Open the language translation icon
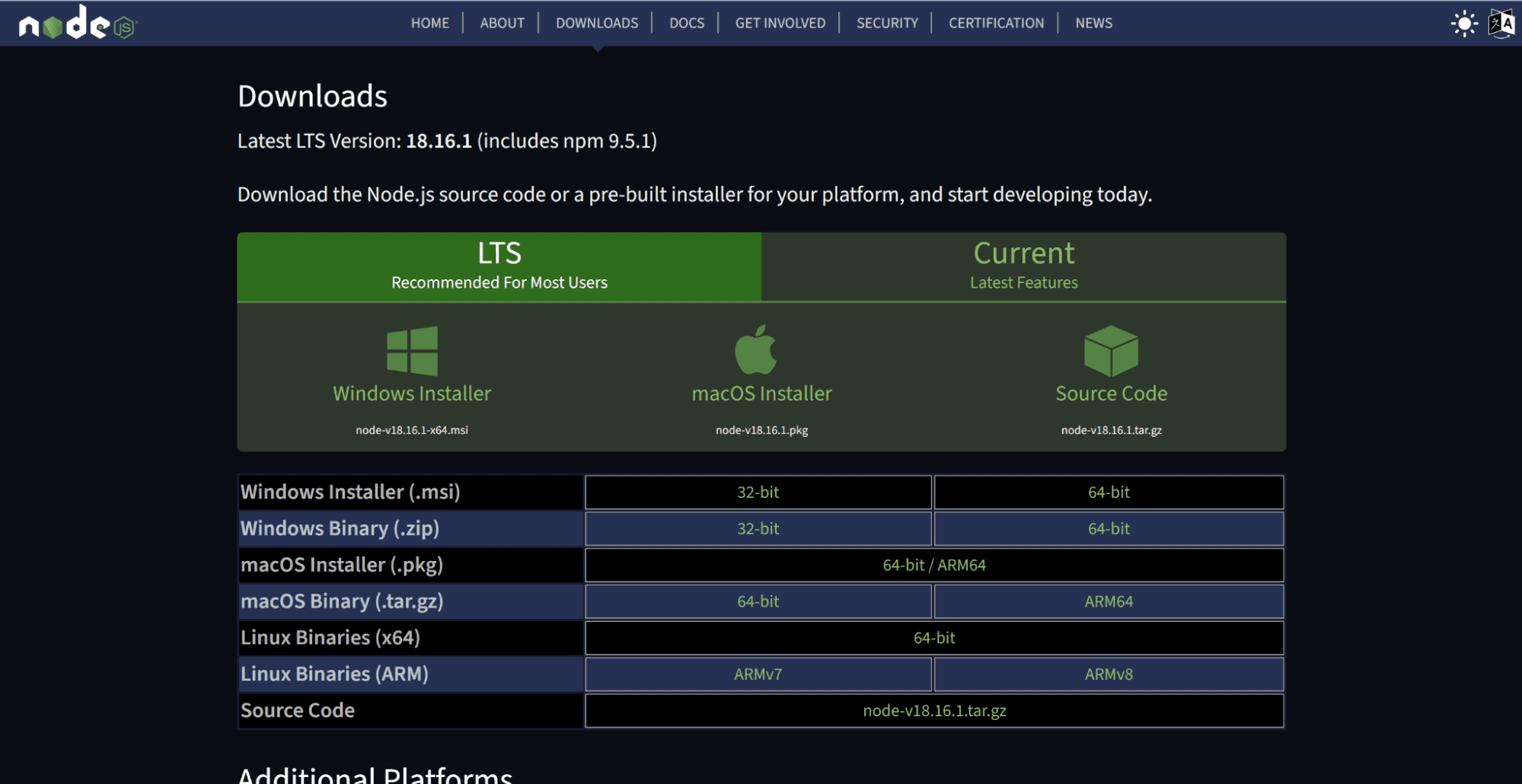1522x784 pixels. point(1501,23)
